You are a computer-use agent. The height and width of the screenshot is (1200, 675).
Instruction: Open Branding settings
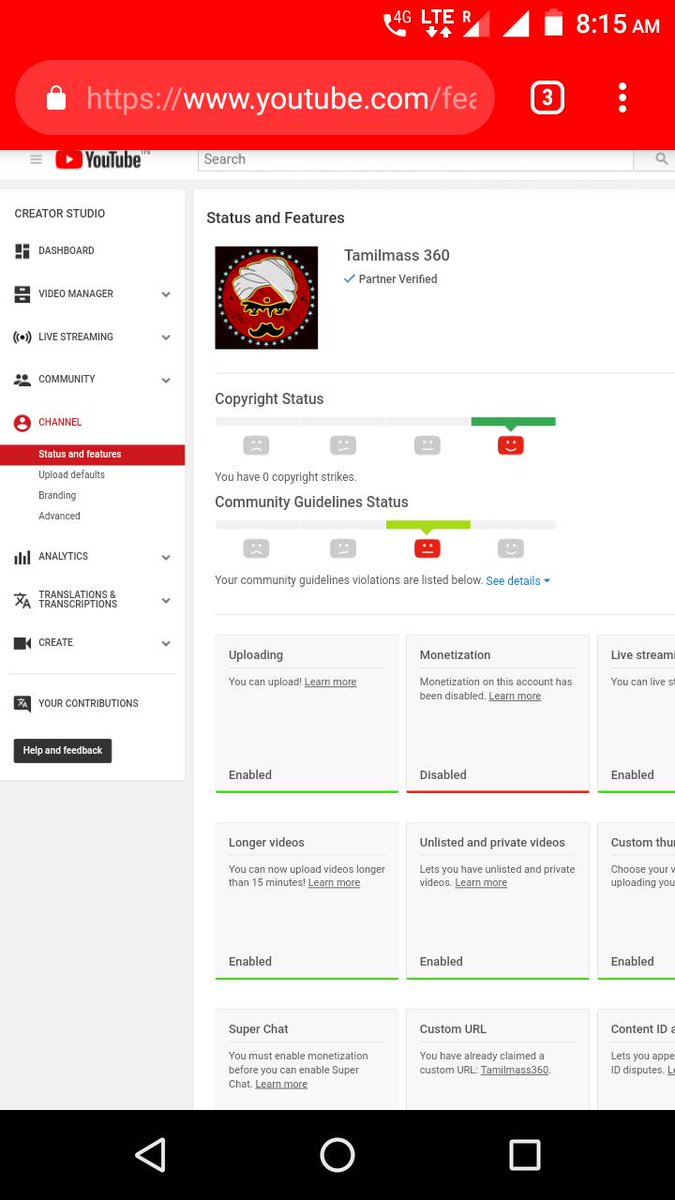pyautogui.click(x=57, y=496)
